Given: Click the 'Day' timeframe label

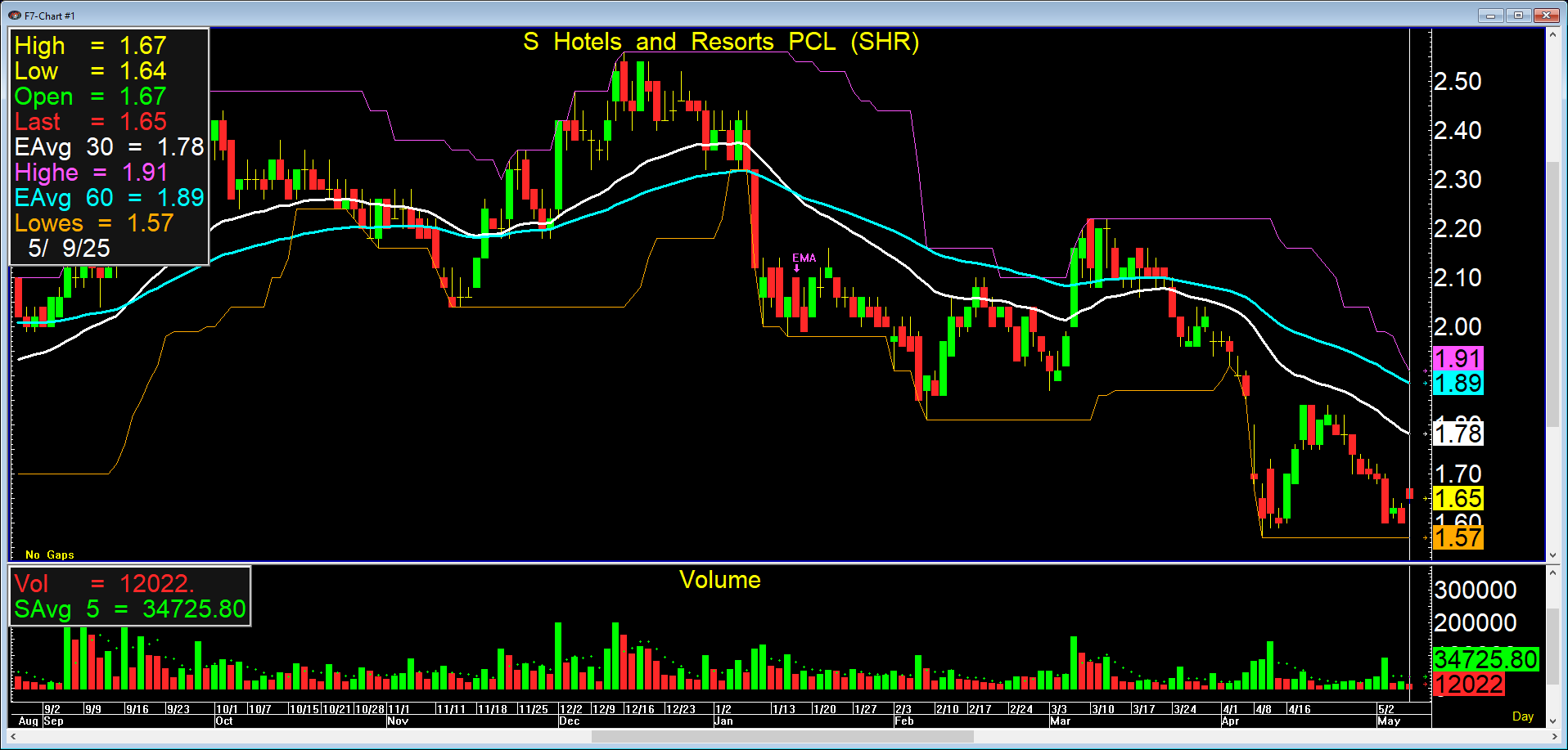Looking at the screenshot, I should click(1523, 716).
